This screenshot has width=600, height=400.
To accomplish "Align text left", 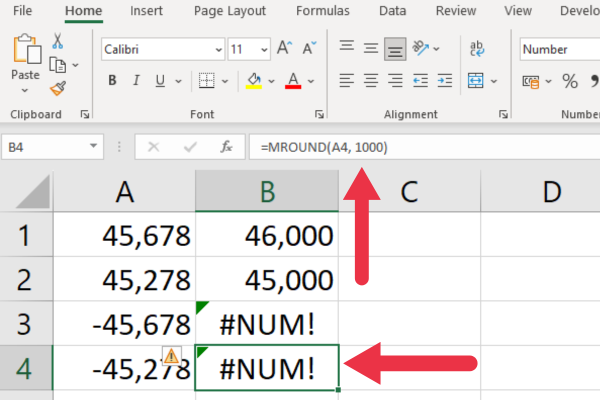I will [346, 81].
